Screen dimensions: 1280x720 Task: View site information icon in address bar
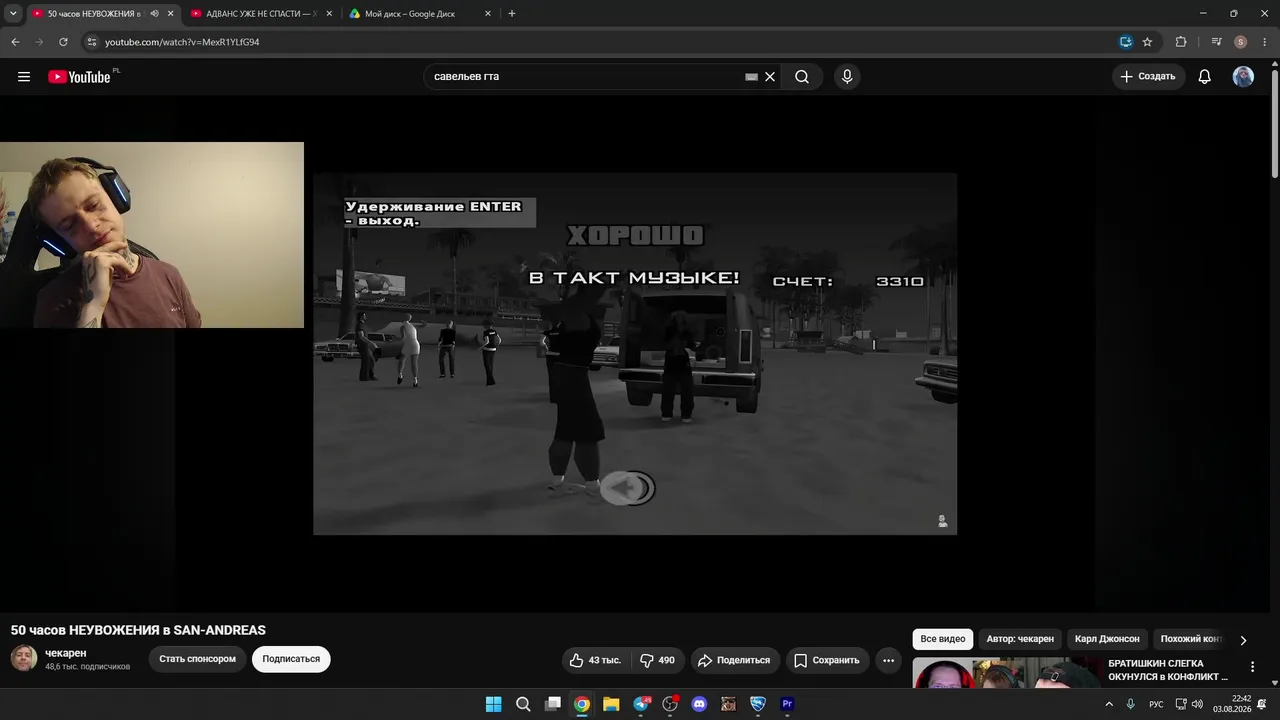[x=92, y=42]
